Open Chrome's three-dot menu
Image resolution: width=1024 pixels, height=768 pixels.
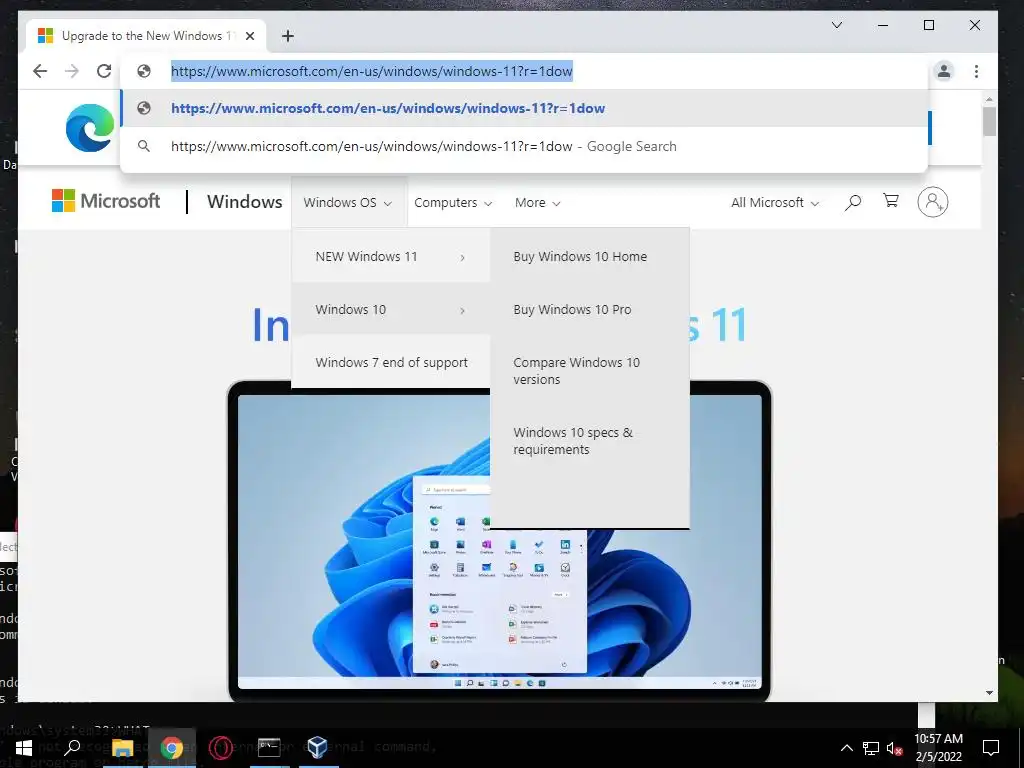[x=976, y=71]
